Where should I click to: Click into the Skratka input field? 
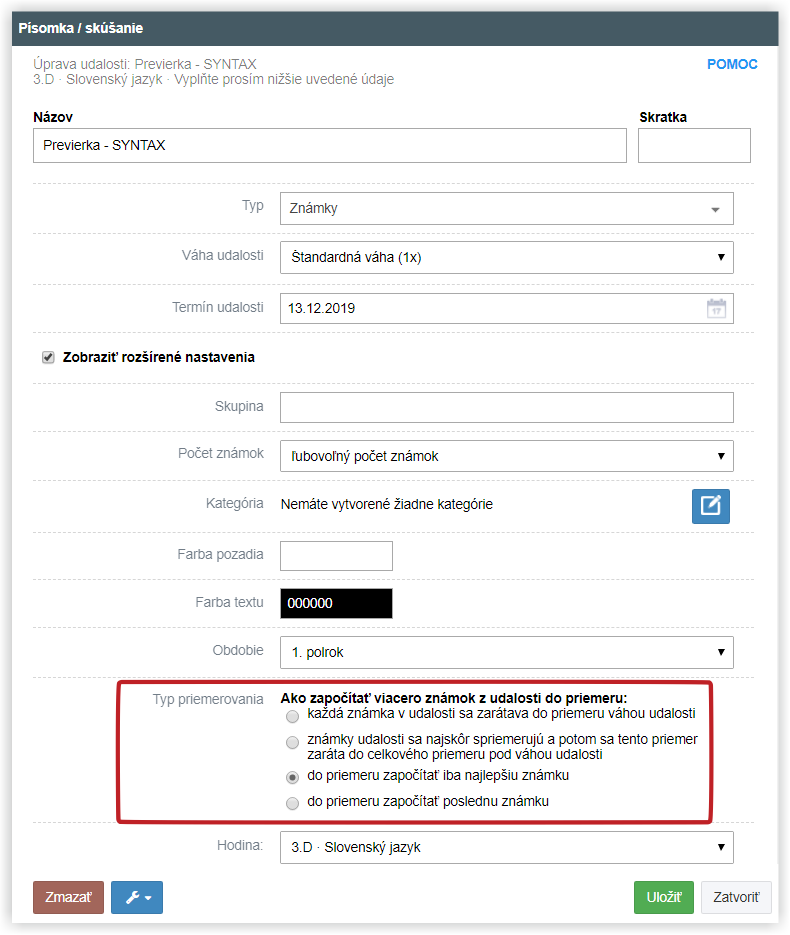694,145
